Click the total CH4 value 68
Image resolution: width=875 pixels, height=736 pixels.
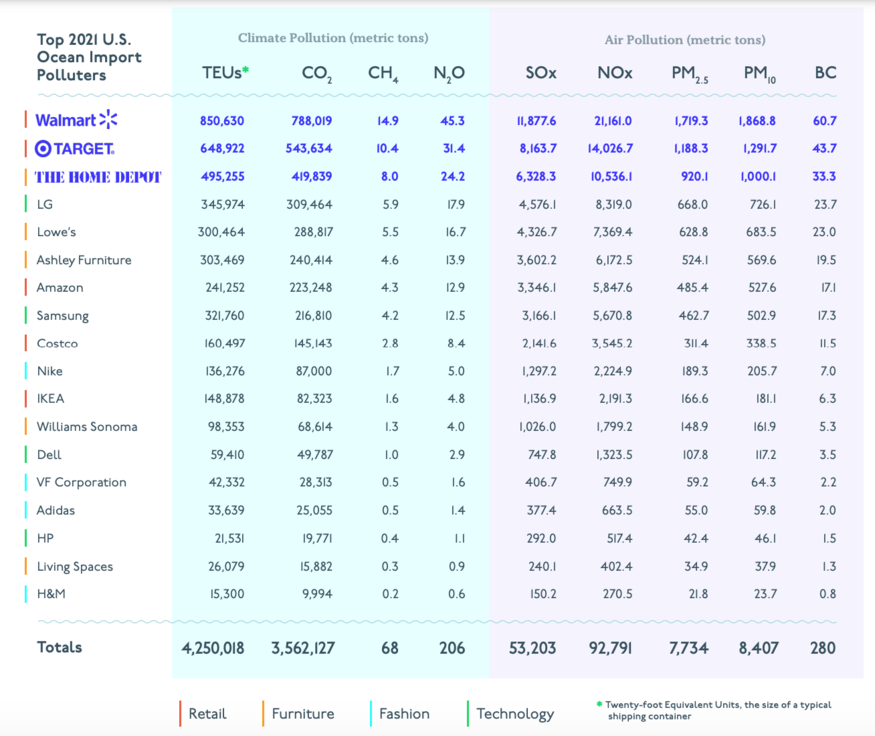tap(390, 648)
